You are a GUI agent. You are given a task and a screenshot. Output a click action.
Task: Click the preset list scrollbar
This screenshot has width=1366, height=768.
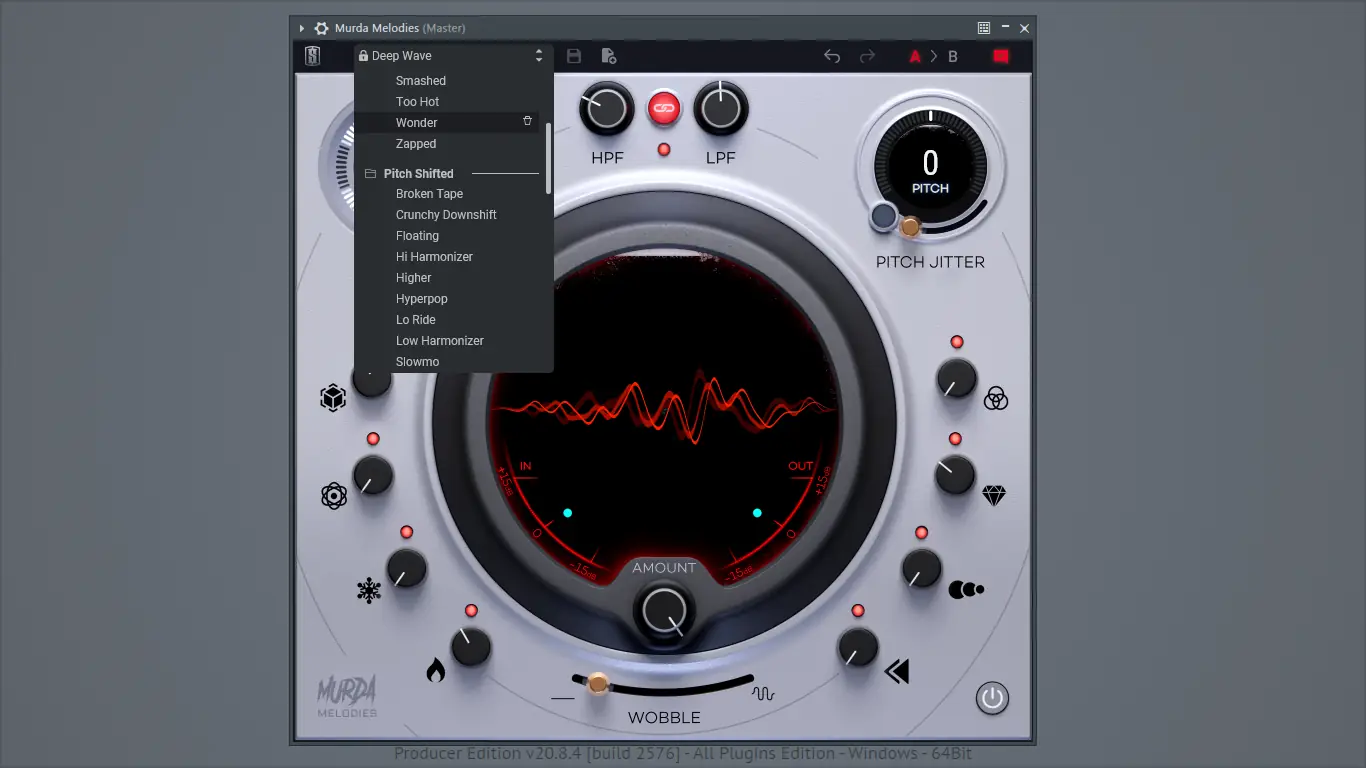tap(548, 158)
